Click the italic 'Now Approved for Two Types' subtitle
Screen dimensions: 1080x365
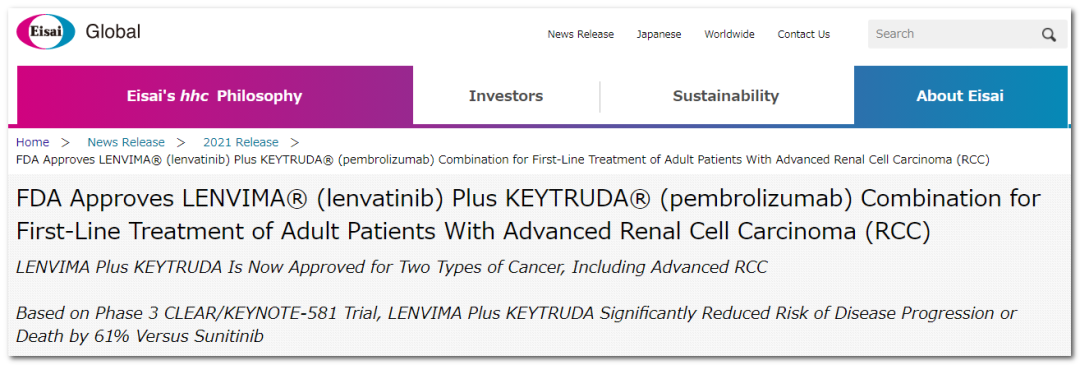[391, 268]
